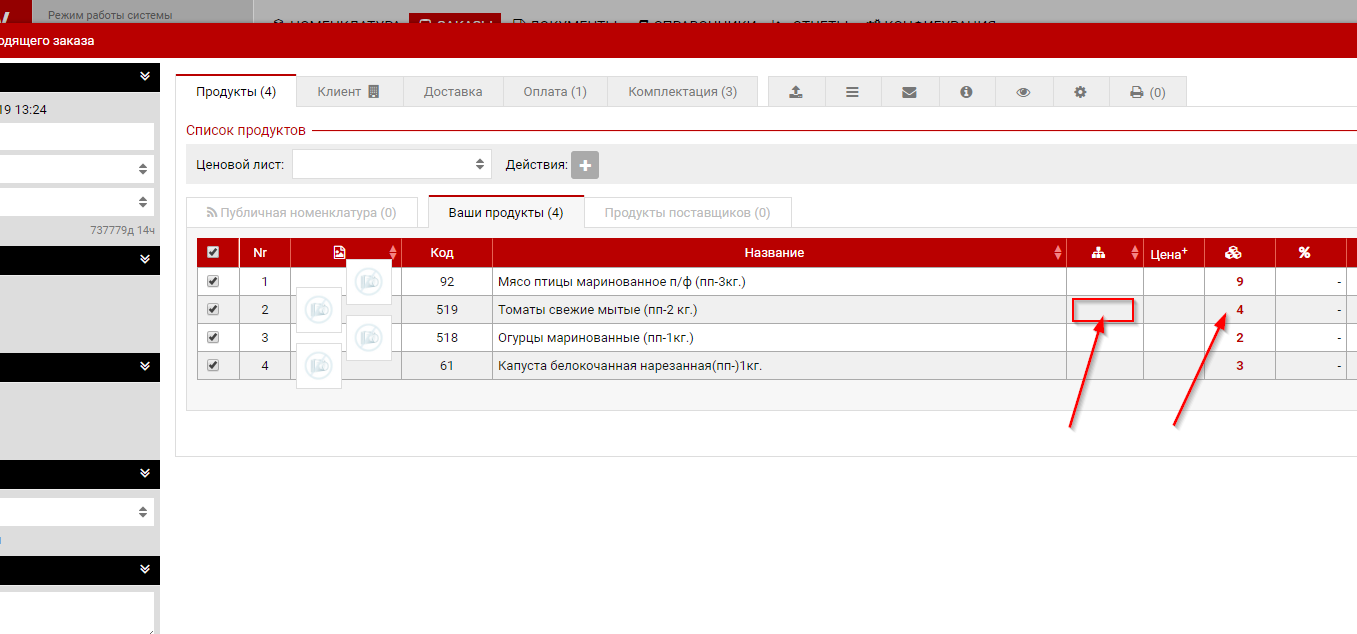This screenshot has width=1357, height=634.
Task: Click the info circle icon tab
Action: point(966,92)
